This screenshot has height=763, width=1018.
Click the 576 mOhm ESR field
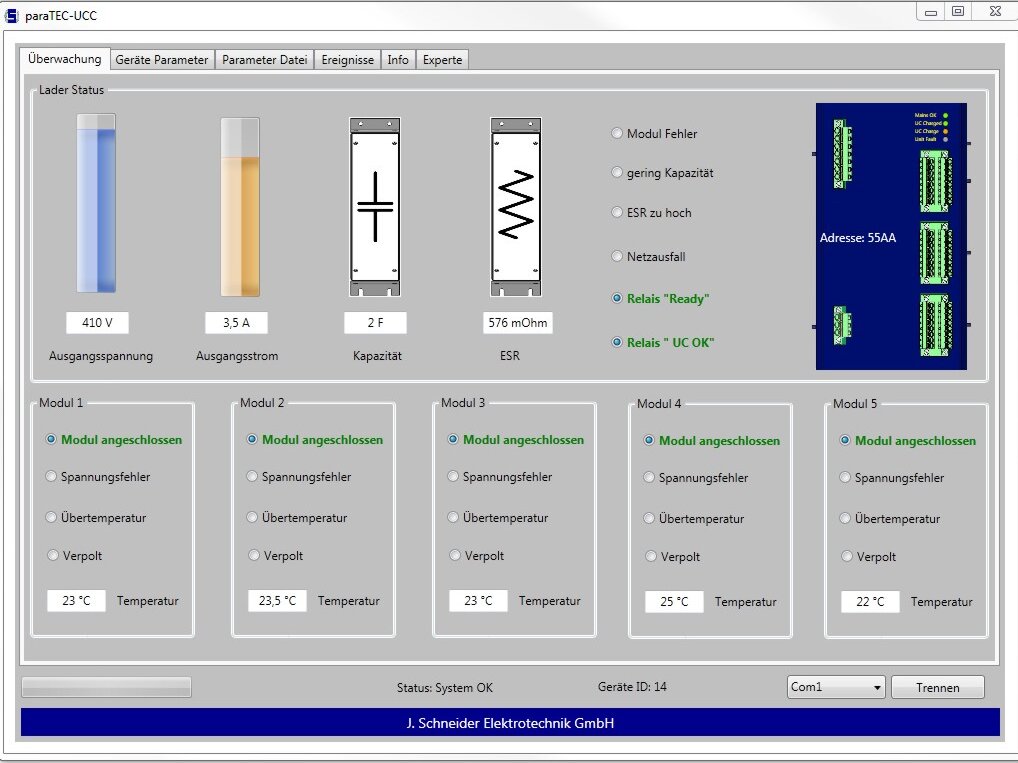click(x=517, y=323)
